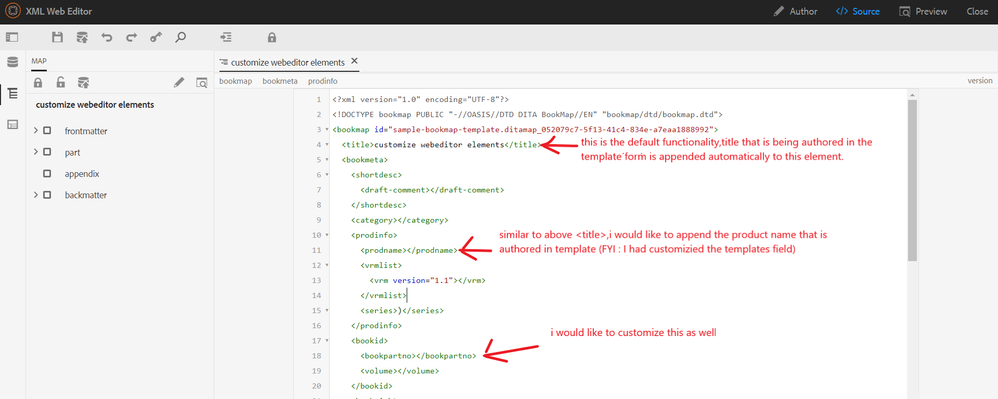Click line number 1 in the gutter
The image size is (998, 399).
pyautogui.click(x=318, y=100)
